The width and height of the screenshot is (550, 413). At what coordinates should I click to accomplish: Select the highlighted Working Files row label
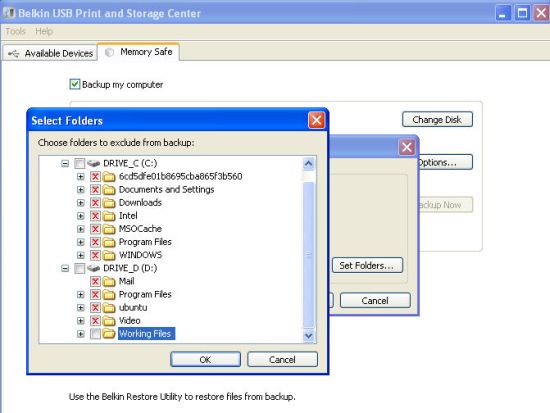click(145, 334)
